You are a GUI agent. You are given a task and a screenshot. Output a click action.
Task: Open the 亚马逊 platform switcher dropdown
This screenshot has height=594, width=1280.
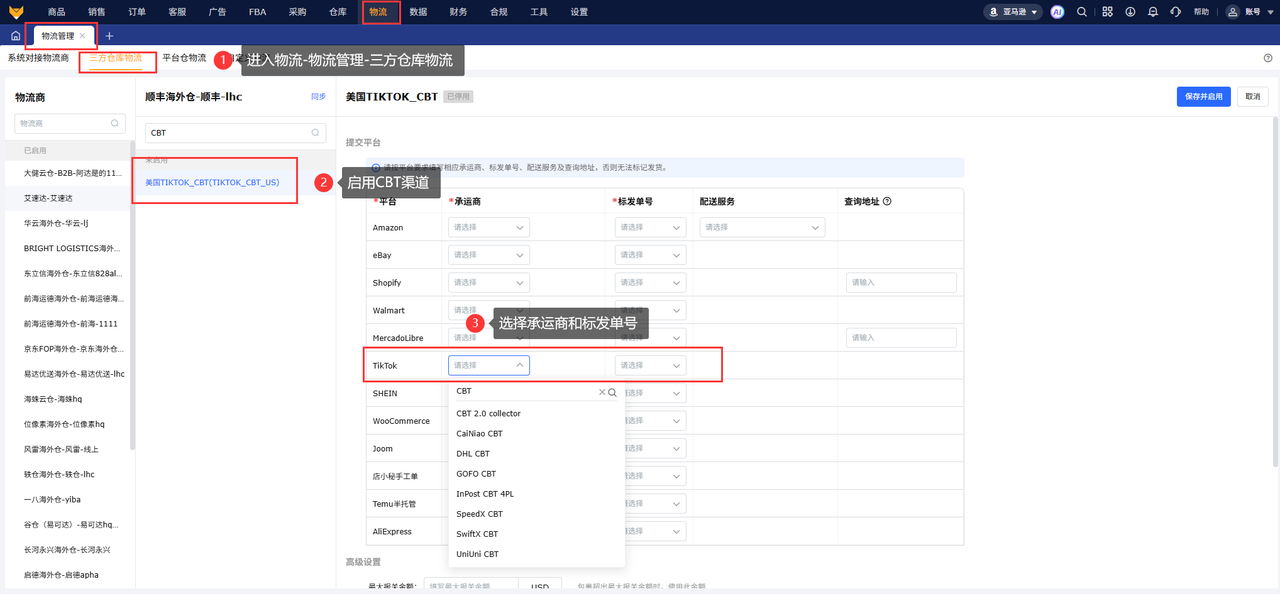[1012, 12]
